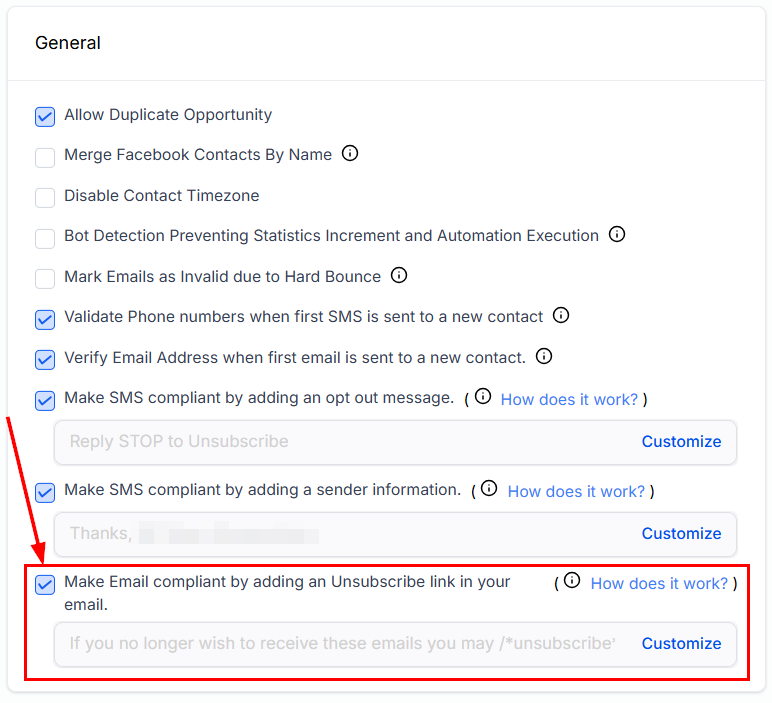The height and width of the screenshot is (703, 772).
Task: Tick Mark Emails as Invalid checkbox
Action: 45,278
